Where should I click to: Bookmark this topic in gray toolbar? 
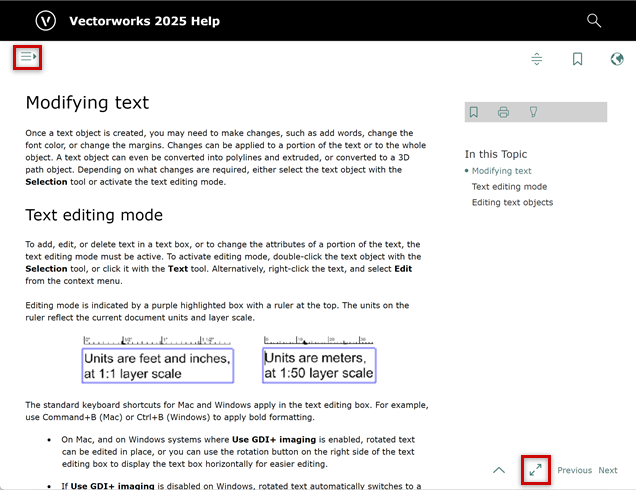click(x=474, y=112)
